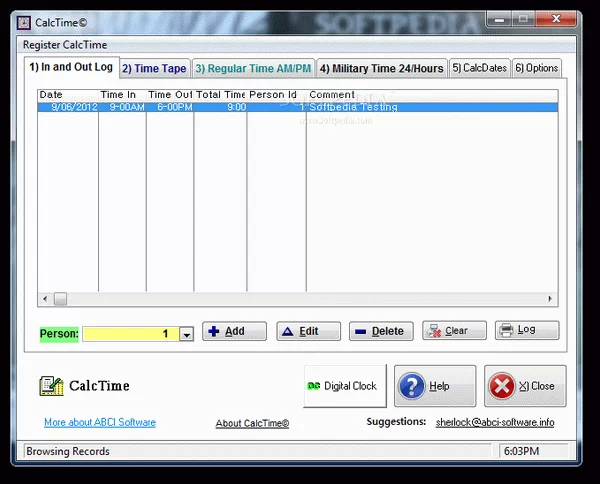Click the Clear button's eraser icon
Viewport: 600px width, 484px height.
[x=434, y=331]
